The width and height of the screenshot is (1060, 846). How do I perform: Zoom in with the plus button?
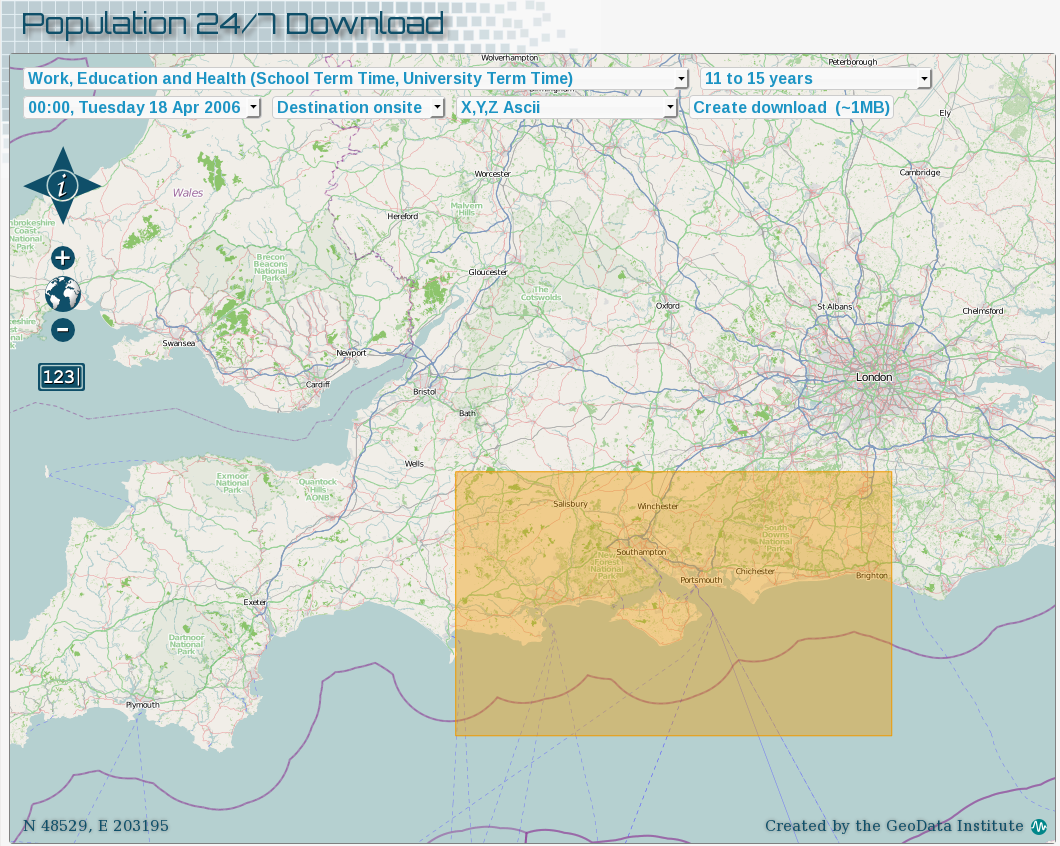[63, 258]
